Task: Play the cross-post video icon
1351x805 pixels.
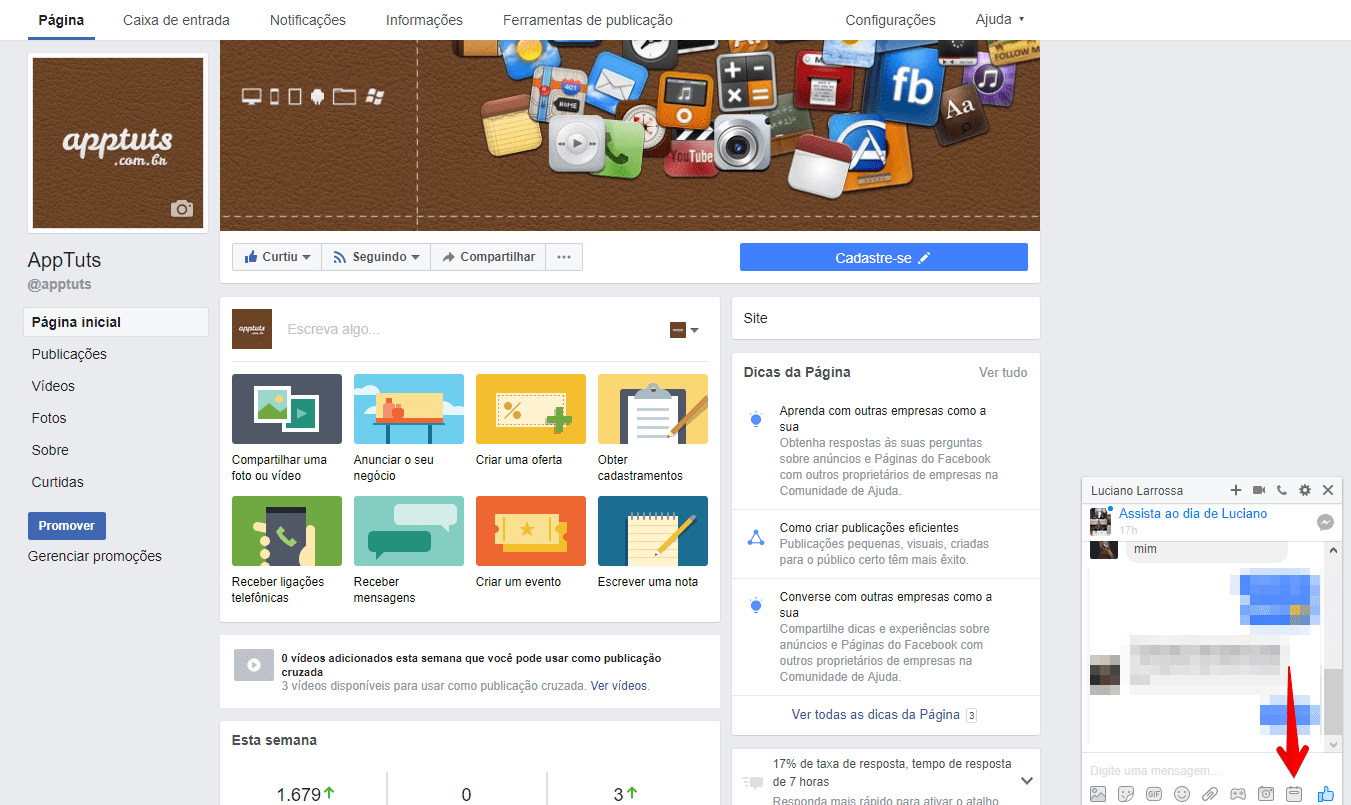Action: (254, 665)
